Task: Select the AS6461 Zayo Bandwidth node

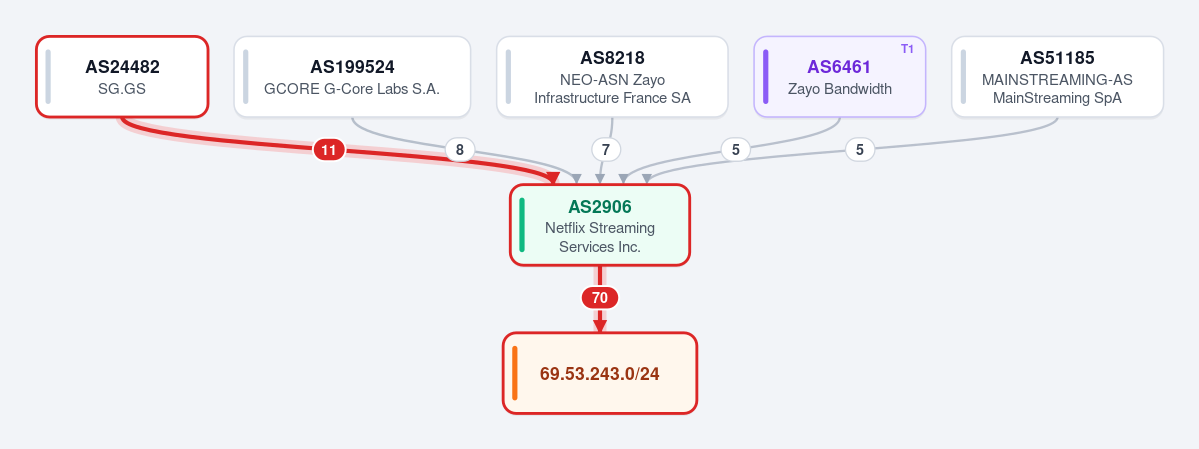Action: pos(840,76)
